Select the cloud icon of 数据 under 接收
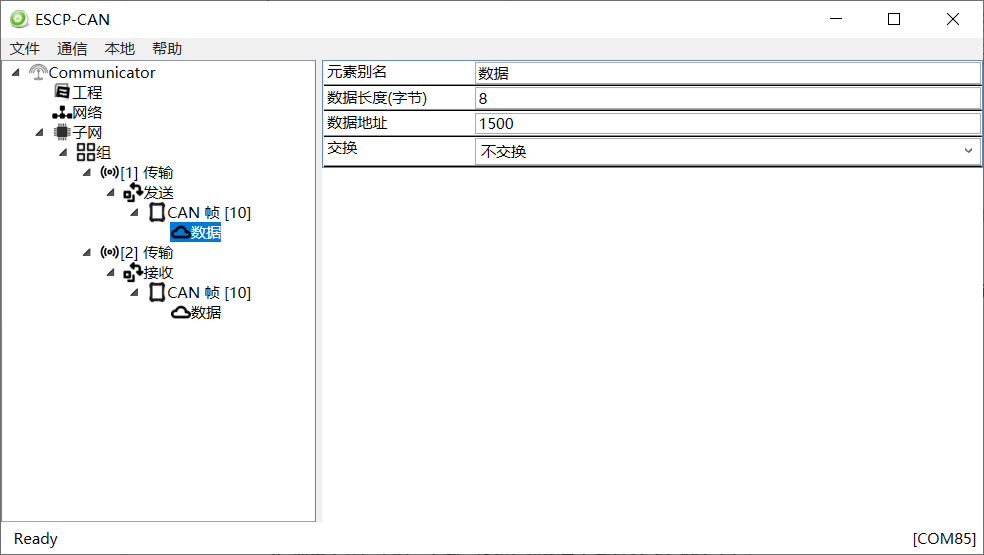 point(180,312)
